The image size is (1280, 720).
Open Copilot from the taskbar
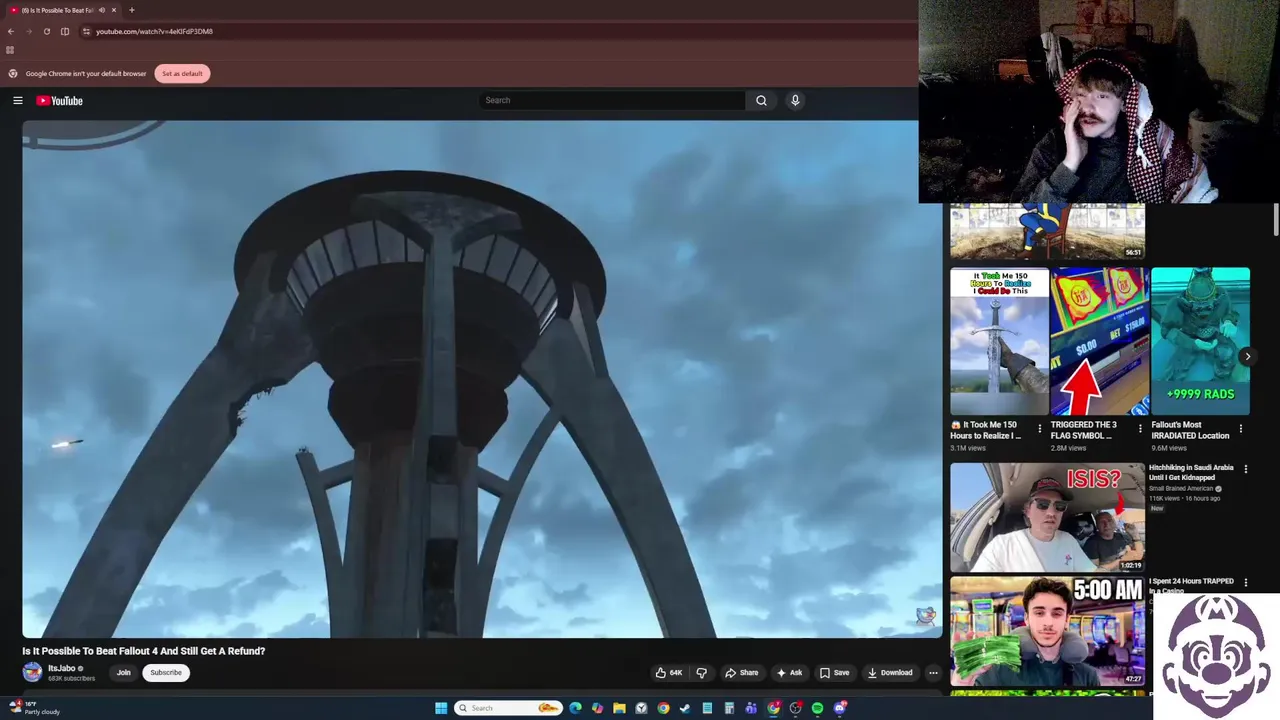(x=597, y=708)
